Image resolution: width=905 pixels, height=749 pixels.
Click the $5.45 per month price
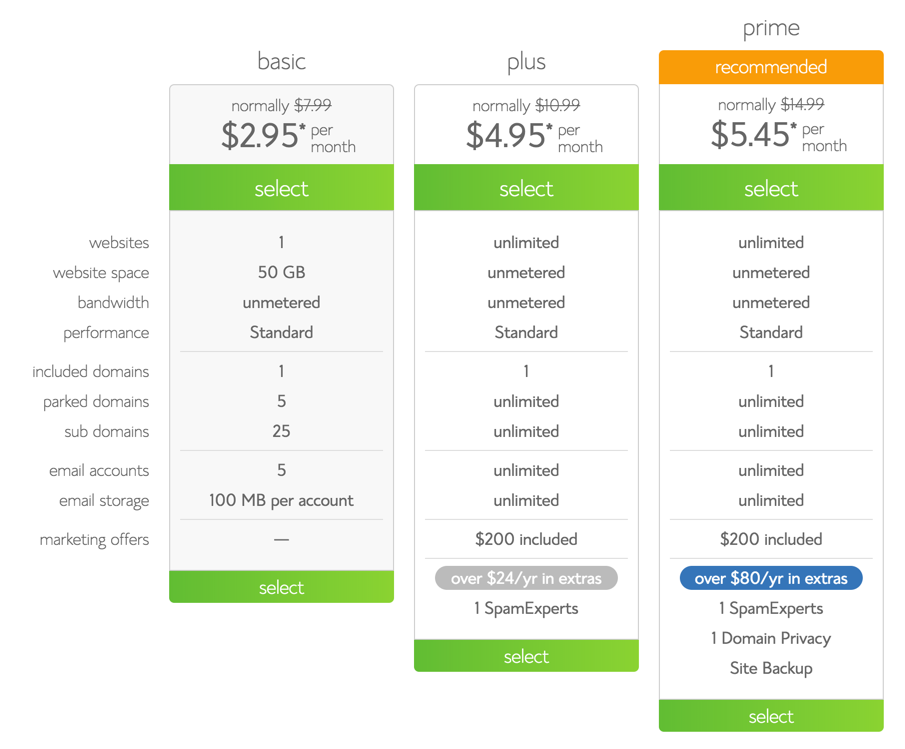tap(752, 135)
